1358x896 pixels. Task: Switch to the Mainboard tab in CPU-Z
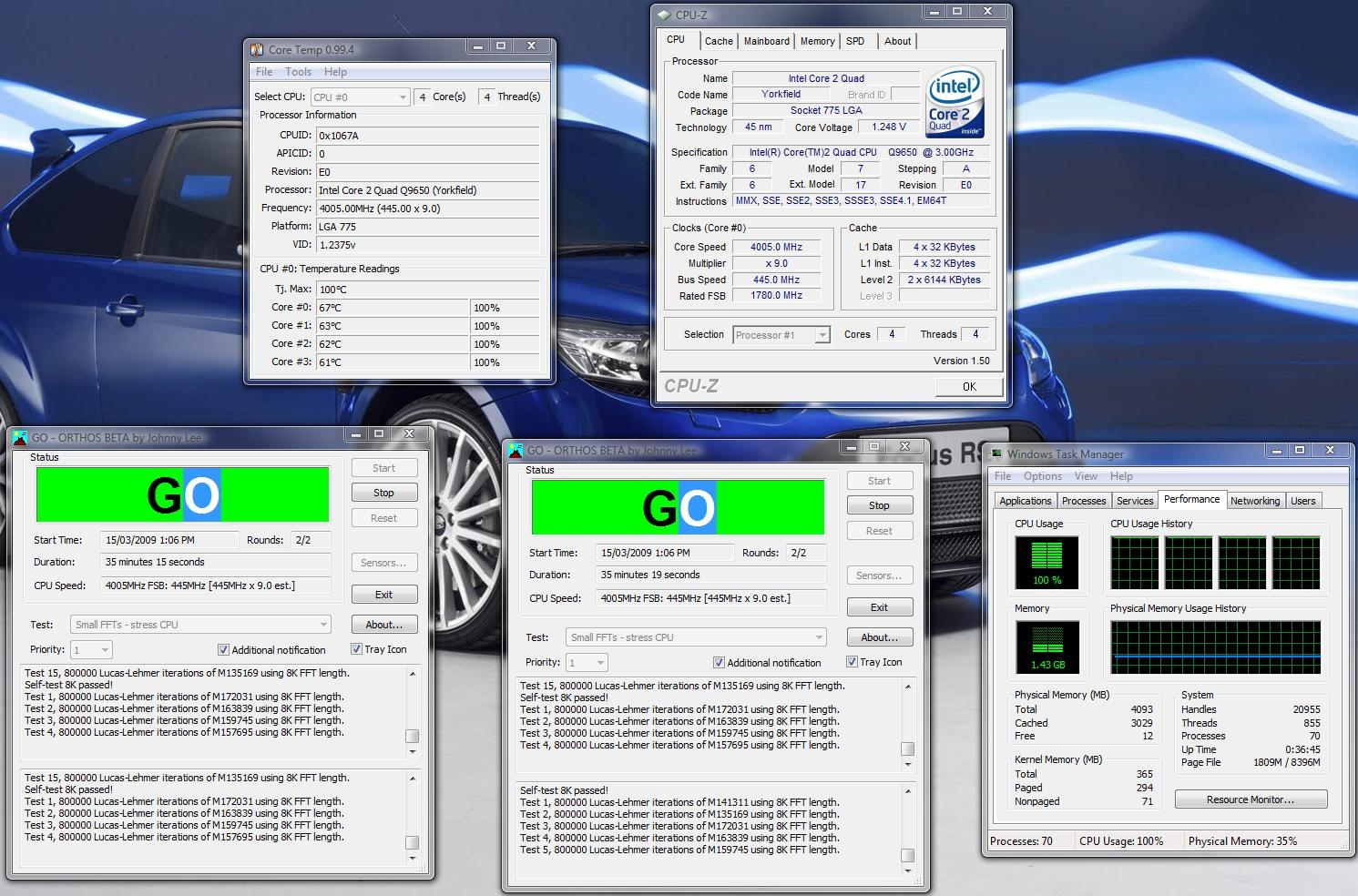coord(767,41)
